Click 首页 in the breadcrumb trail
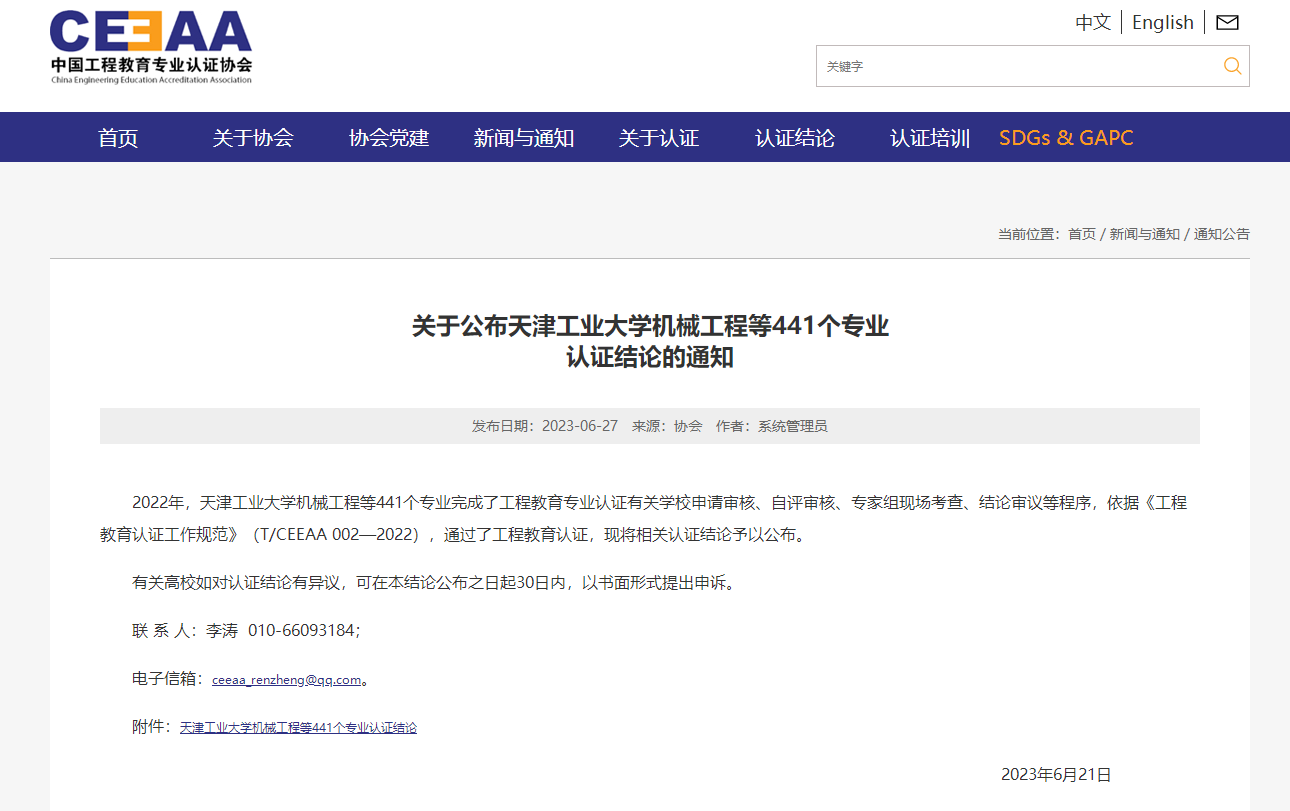 tap(1082, 234)
